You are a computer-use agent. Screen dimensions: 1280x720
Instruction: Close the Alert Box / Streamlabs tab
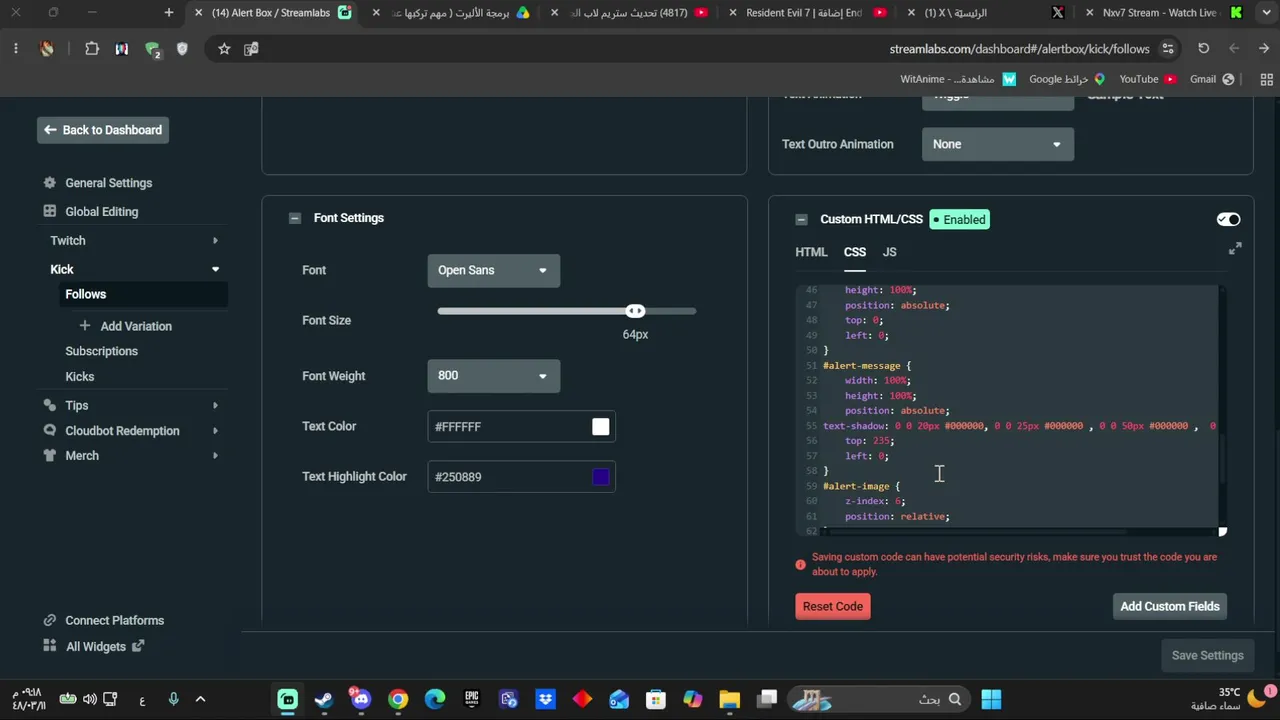pyautogui.click(x=199, y=13)
